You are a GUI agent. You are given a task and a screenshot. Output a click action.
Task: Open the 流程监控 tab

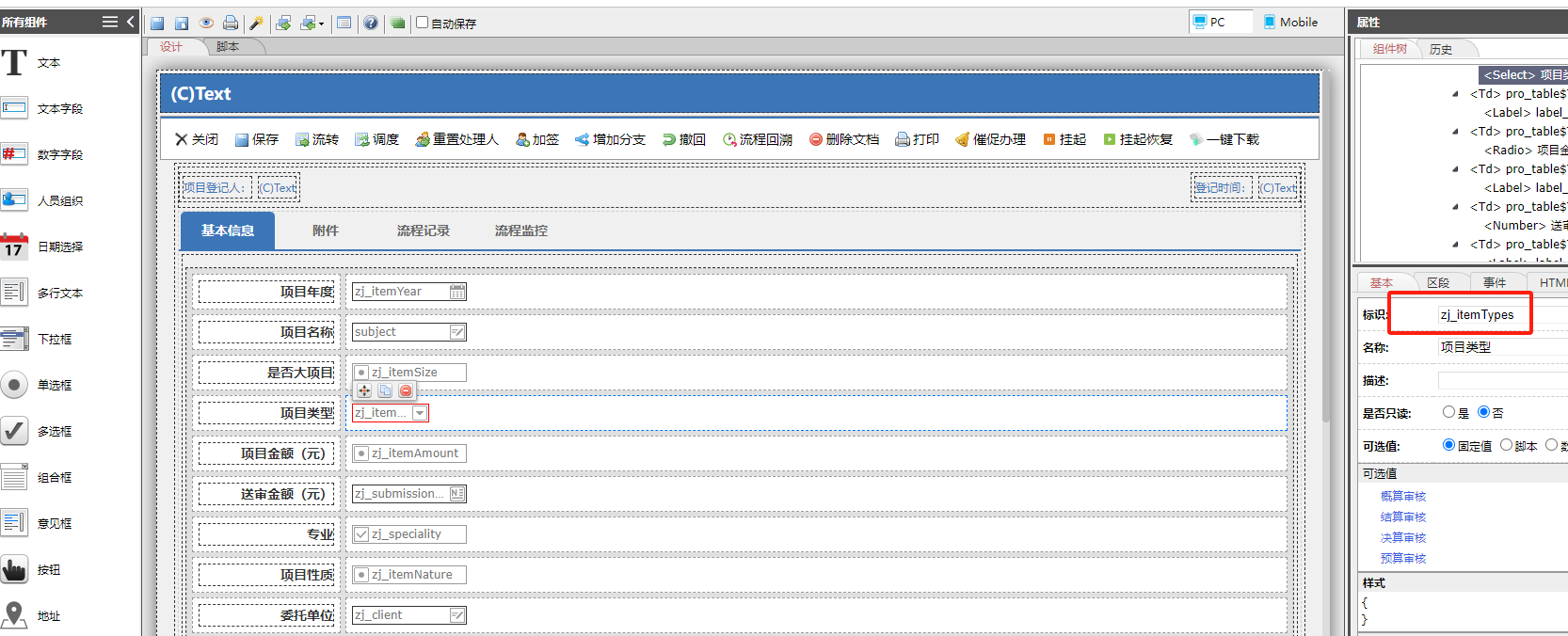[x=521, y=231]
